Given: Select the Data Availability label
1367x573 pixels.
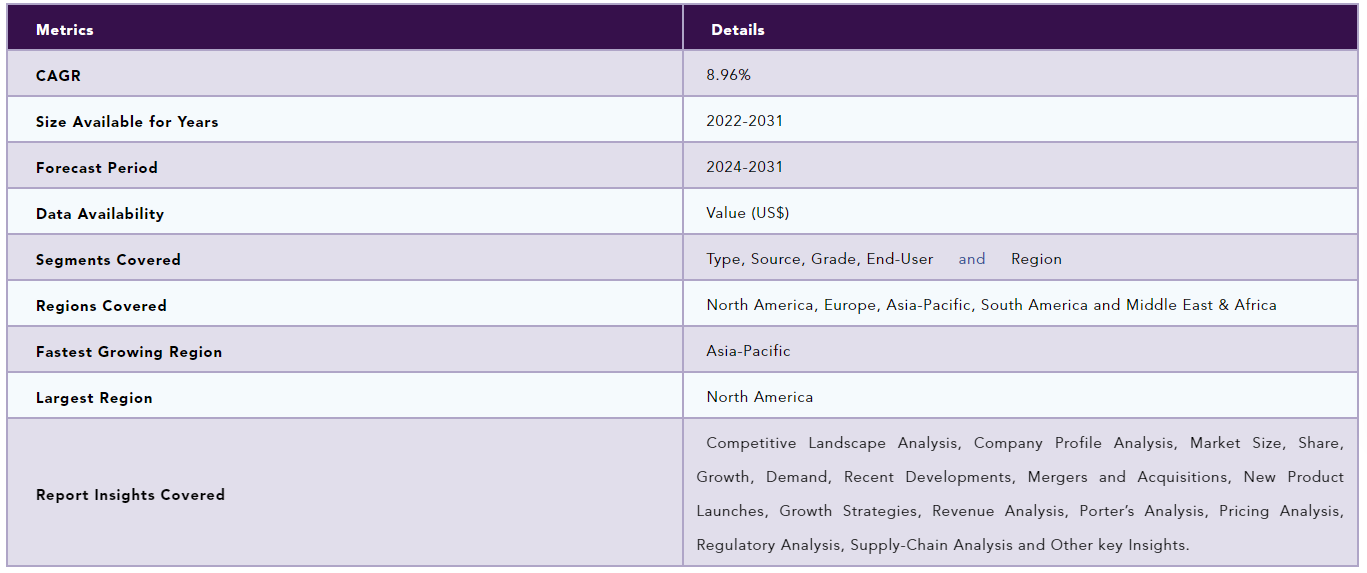Looking at the screenshot, I should [100, 214].
